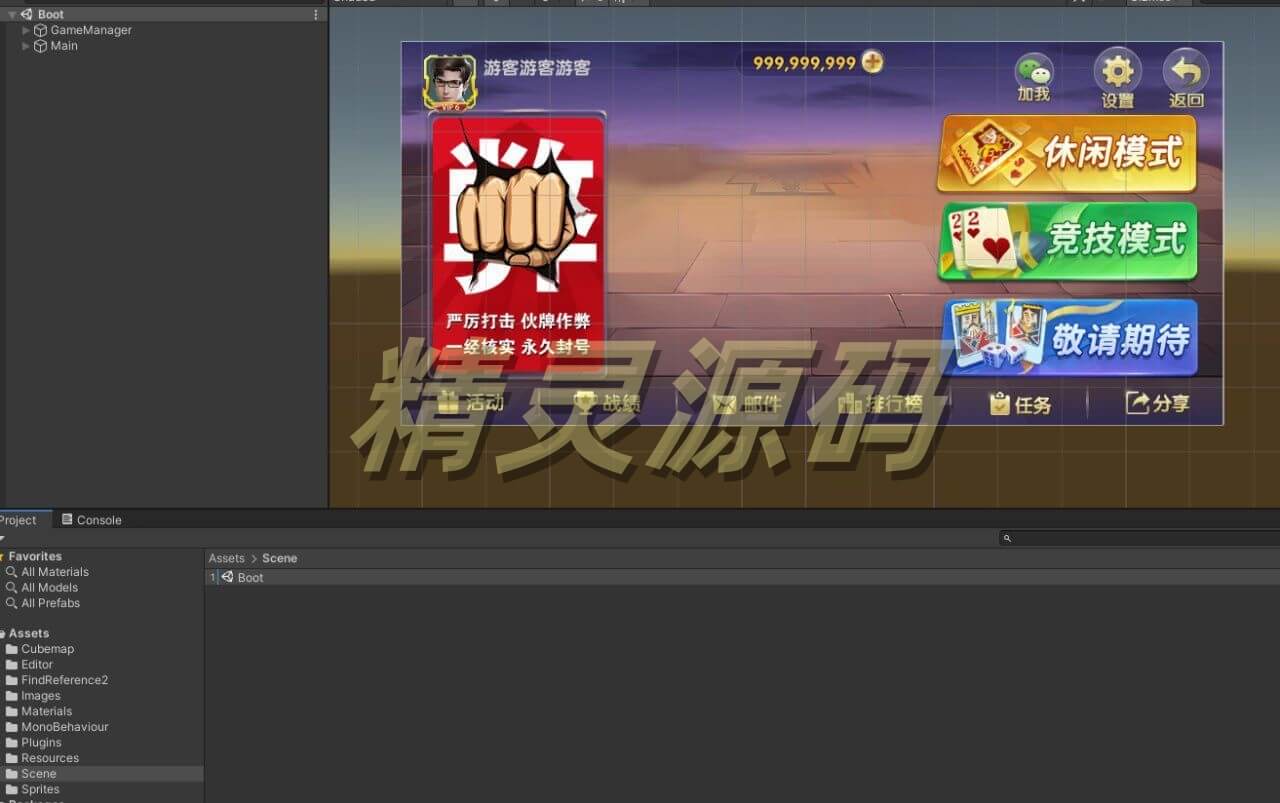Click the player avatar in game view
This screenshot has height=803, width=1280.
pos(450,81)
